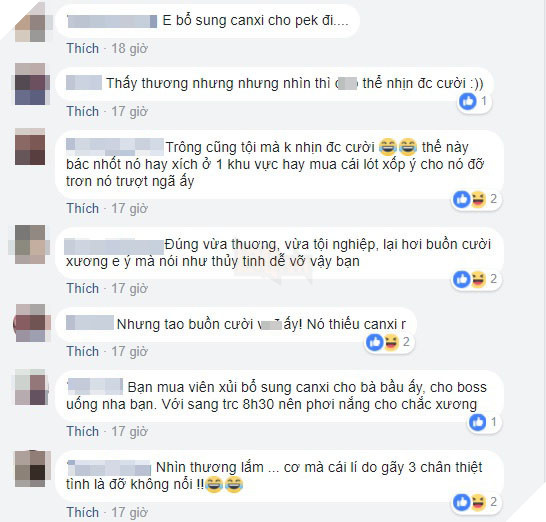Click Thích under 'Thấy thương nhưng' comment
This screenshot has width=546, height=522.
83,111
